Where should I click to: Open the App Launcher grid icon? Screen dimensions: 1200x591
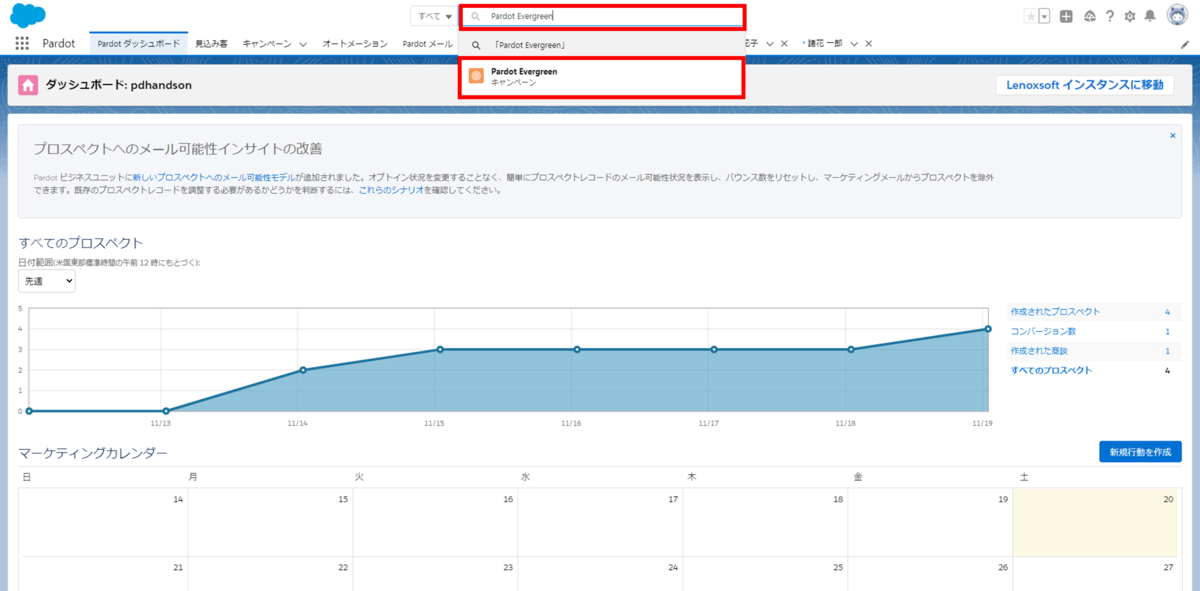coord(22,44)
